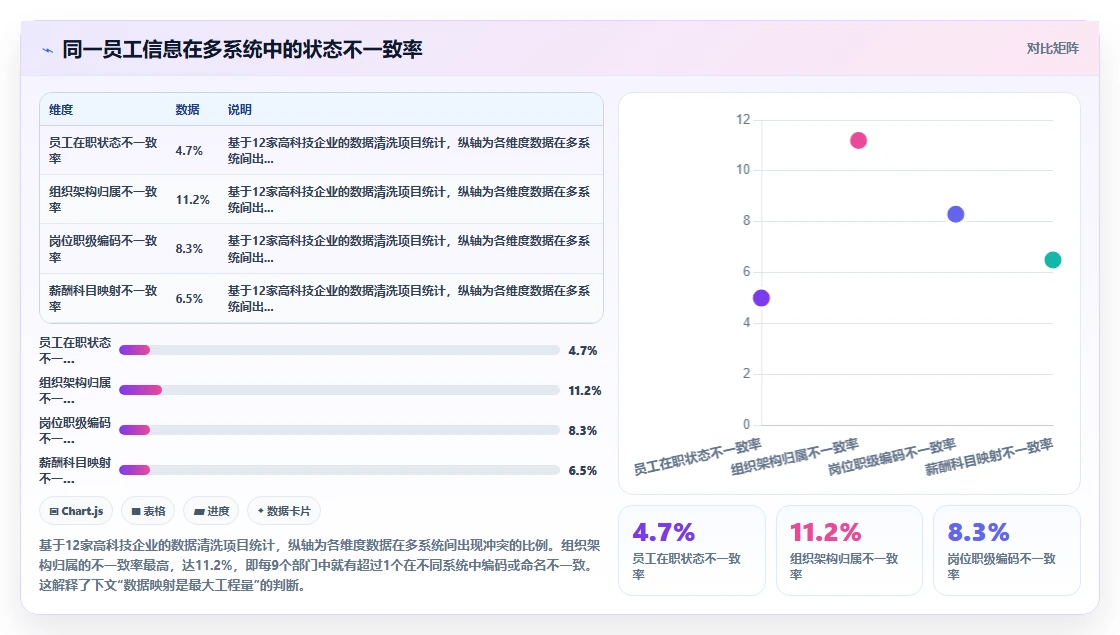Select the Chart.js tag chip
The width and height of the screenshot is (1120, 635).
click(76, 511)
